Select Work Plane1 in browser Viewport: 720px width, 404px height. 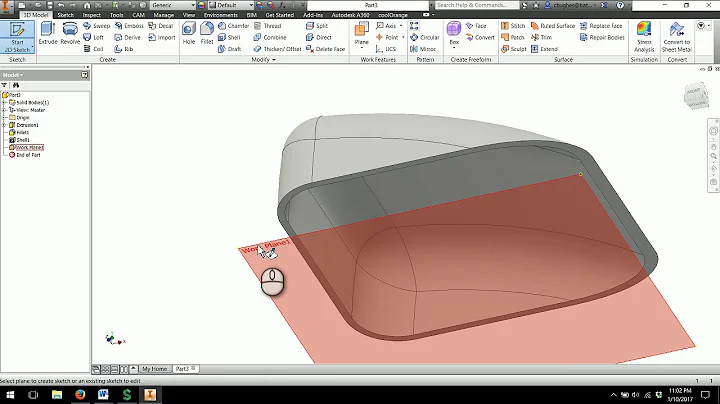coord(29,147)
